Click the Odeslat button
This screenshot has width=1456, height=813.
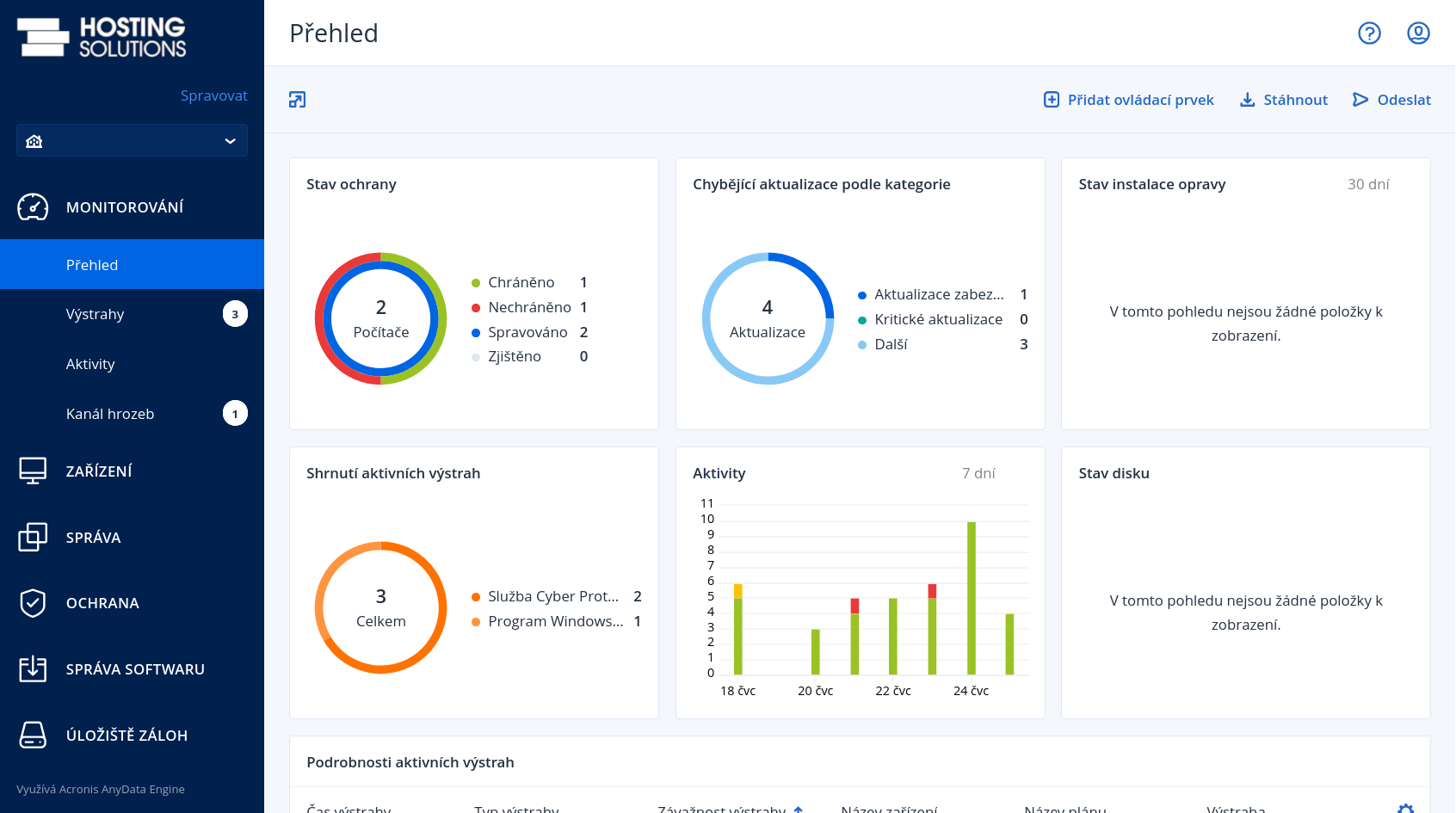[x=1391, y=100]
